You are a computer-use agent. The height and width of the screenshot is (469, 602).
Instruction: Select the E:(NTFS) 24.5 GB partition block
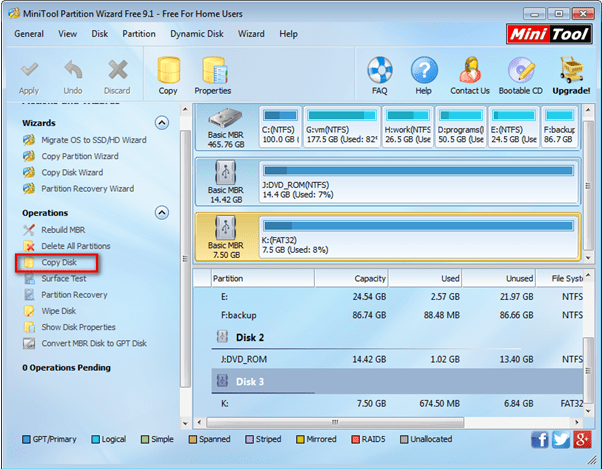[x=514, y=127]
